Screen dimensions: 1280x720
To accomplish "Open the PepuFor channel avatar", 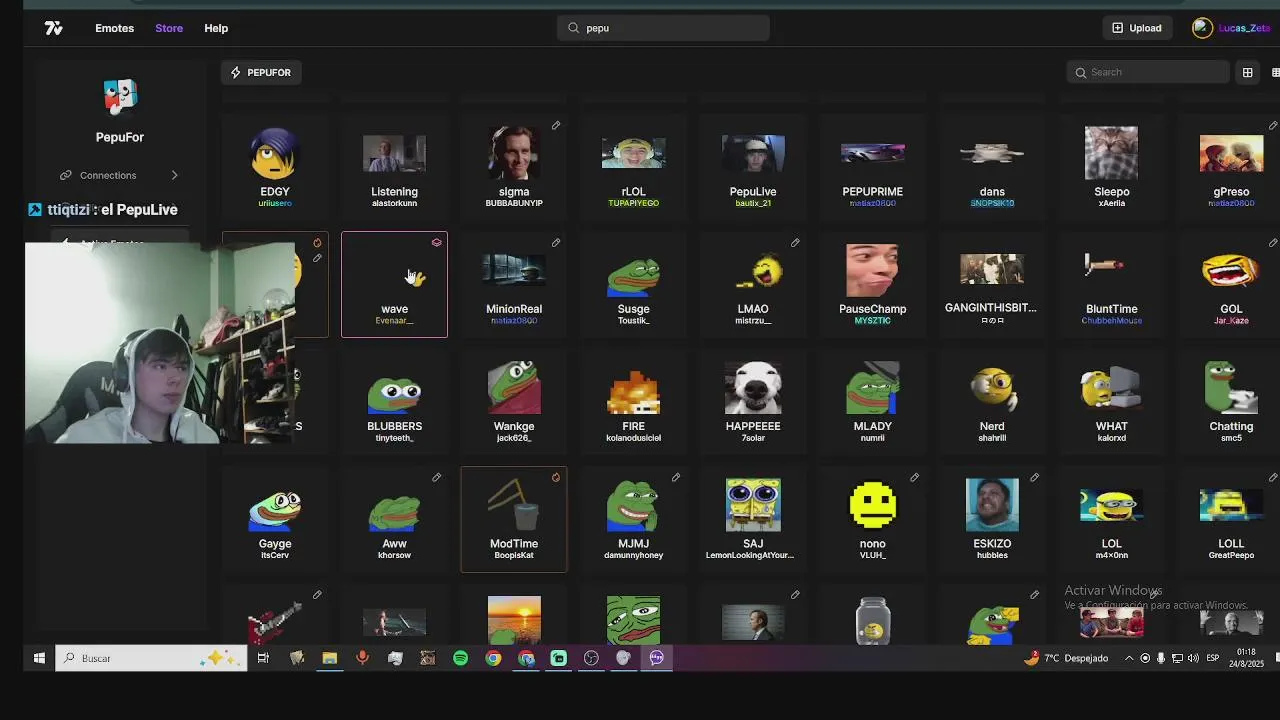I will tap(120, 99).
